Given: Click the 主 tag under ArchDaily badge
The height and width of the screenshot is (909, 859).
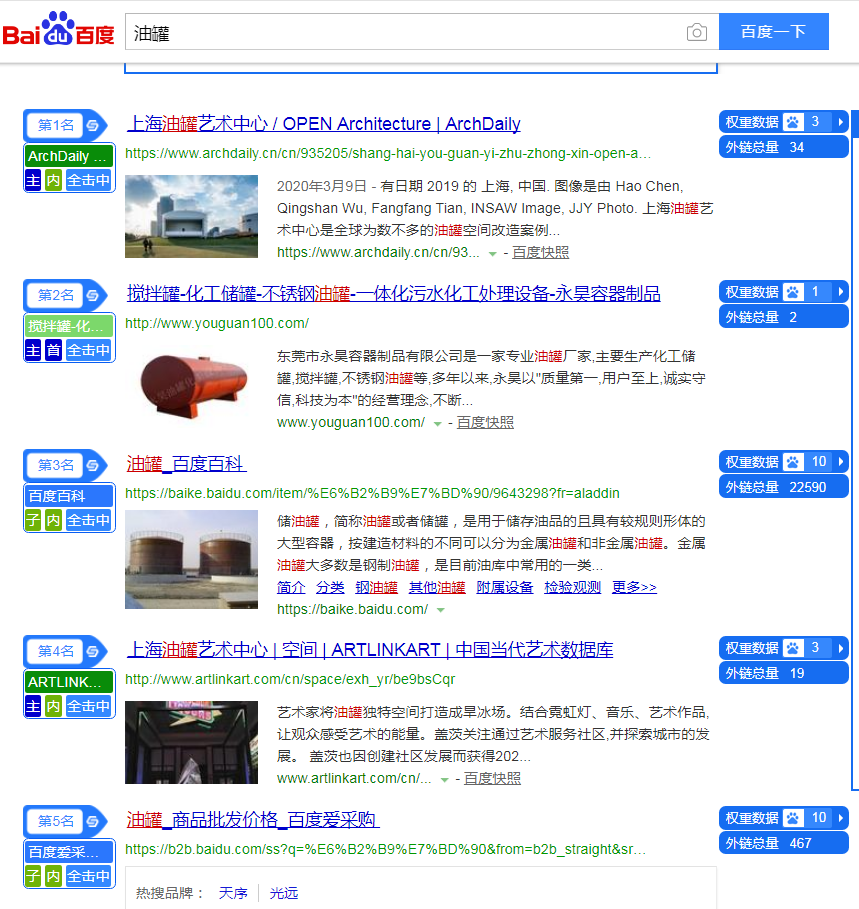Looking at the screenshot, I should click(x=33, y=180).
